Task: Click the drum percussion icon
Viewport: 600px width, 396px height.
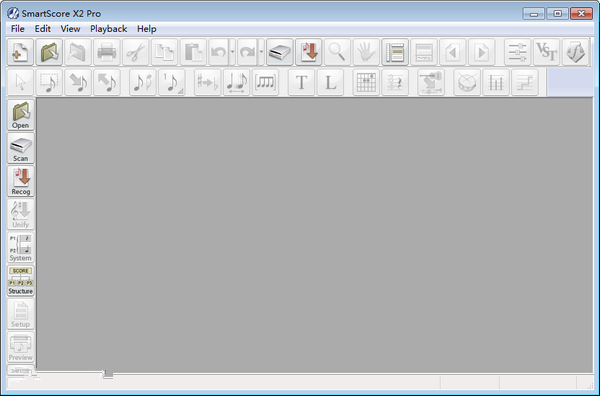Action: [467, 82]
